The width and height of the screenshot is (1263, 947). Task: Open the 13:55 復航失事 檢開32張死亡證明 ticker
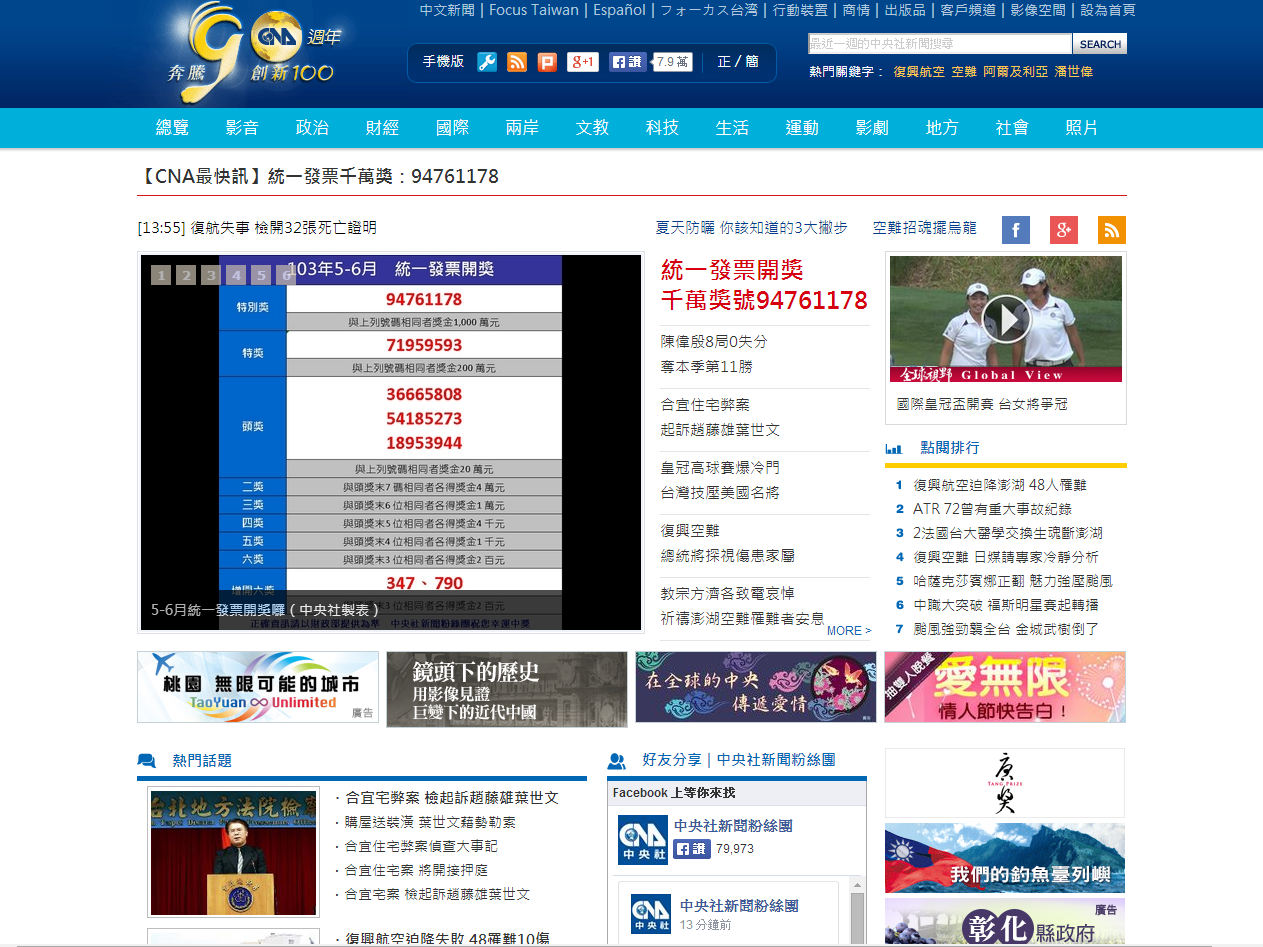(257, 228)
